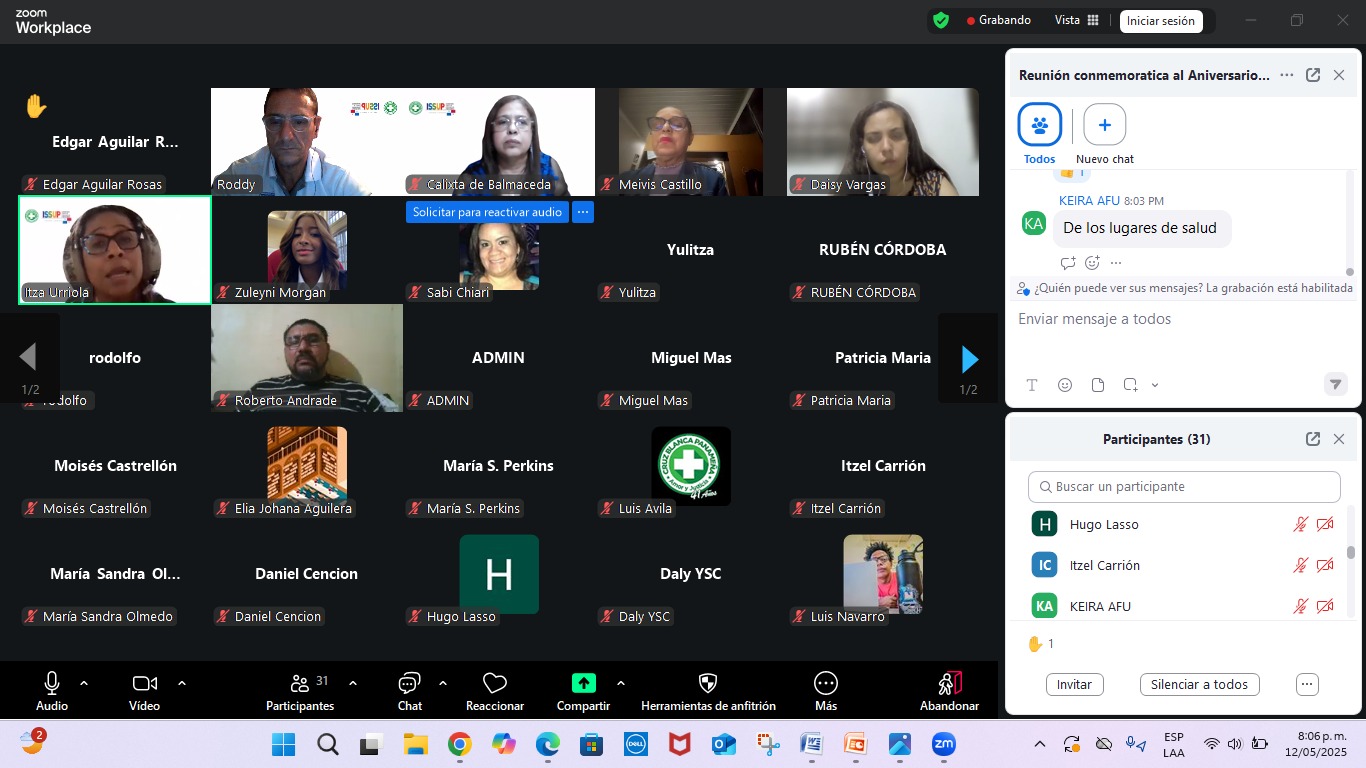The width and height of the screenshot is (1366, 768).
Task: Open the Reaccionar heart icon
Action: coord(495,683)
